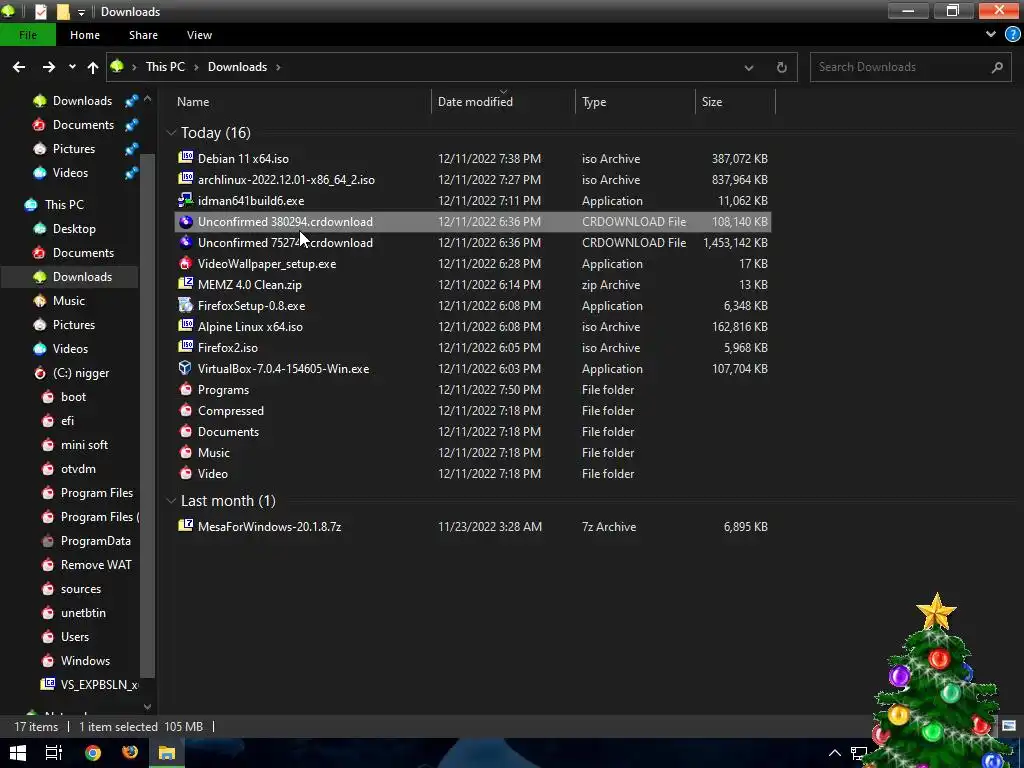Select pinned Documents in Quick access

pyautogui.click(x=83, y=125)
